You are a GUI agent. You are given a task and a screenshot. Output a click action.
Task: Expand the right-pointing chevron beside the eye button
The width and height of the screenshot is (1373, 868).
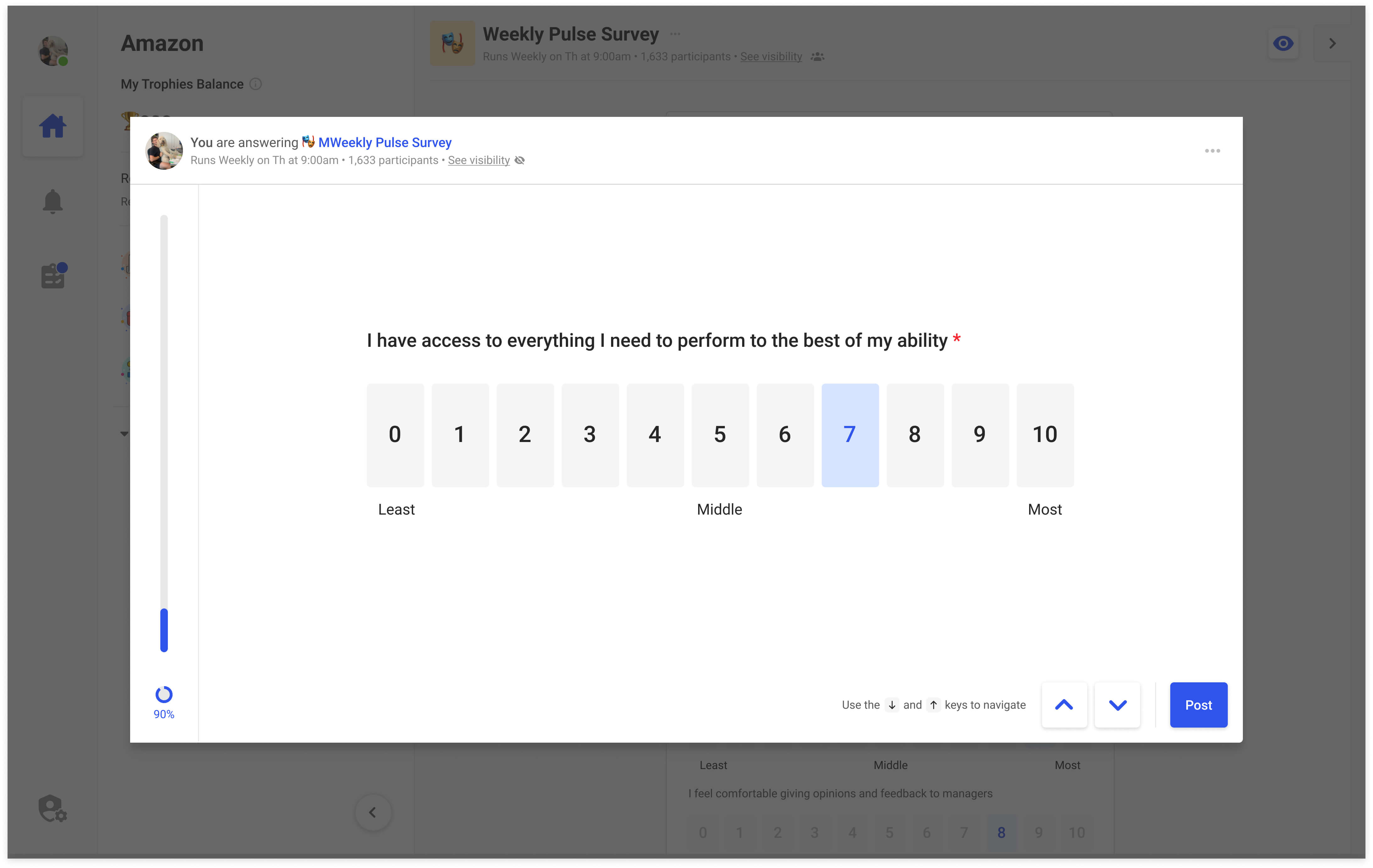(1332, 43)
